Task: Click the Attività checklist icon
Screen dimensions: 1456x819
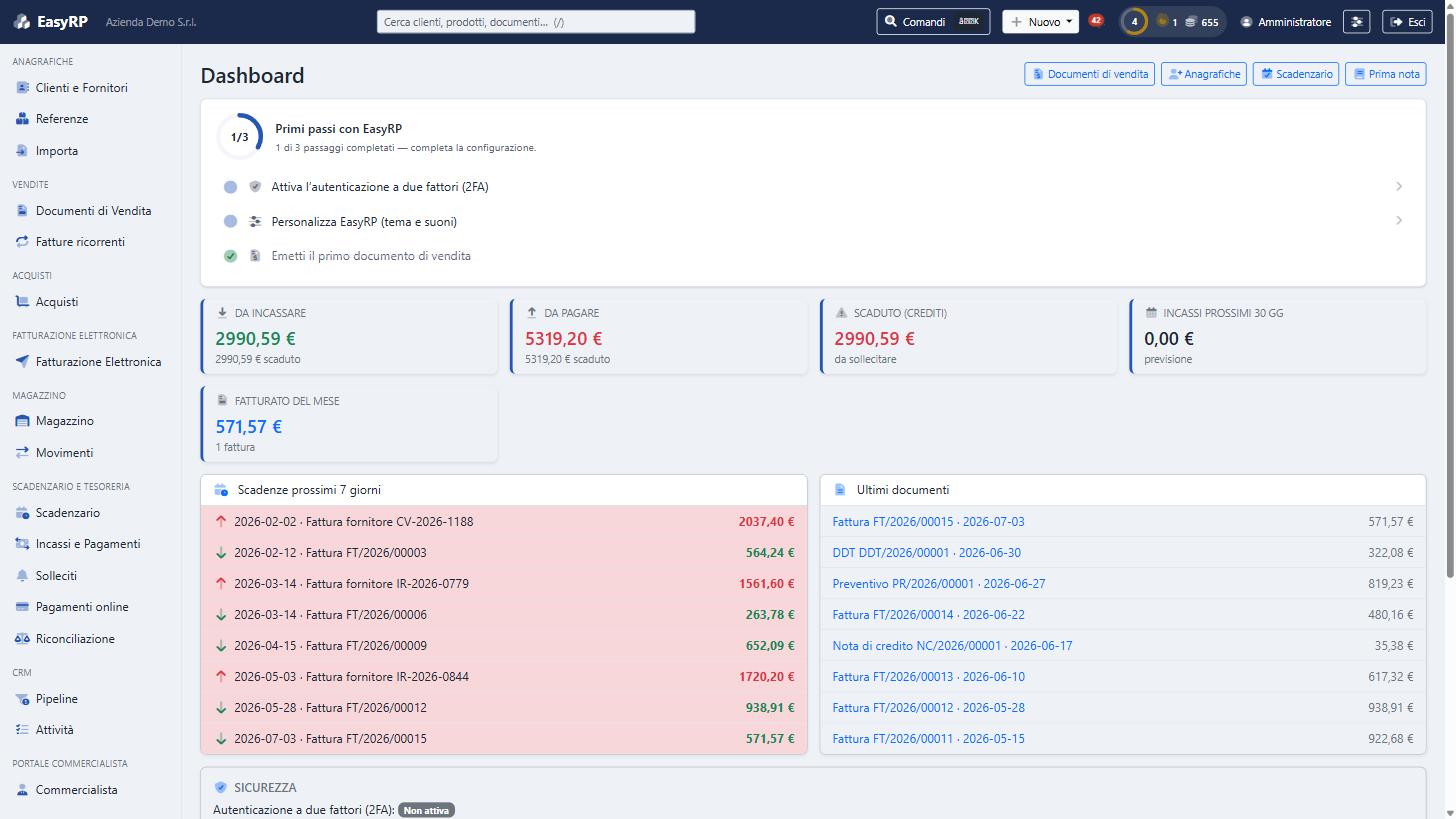Action: point(22,730)
